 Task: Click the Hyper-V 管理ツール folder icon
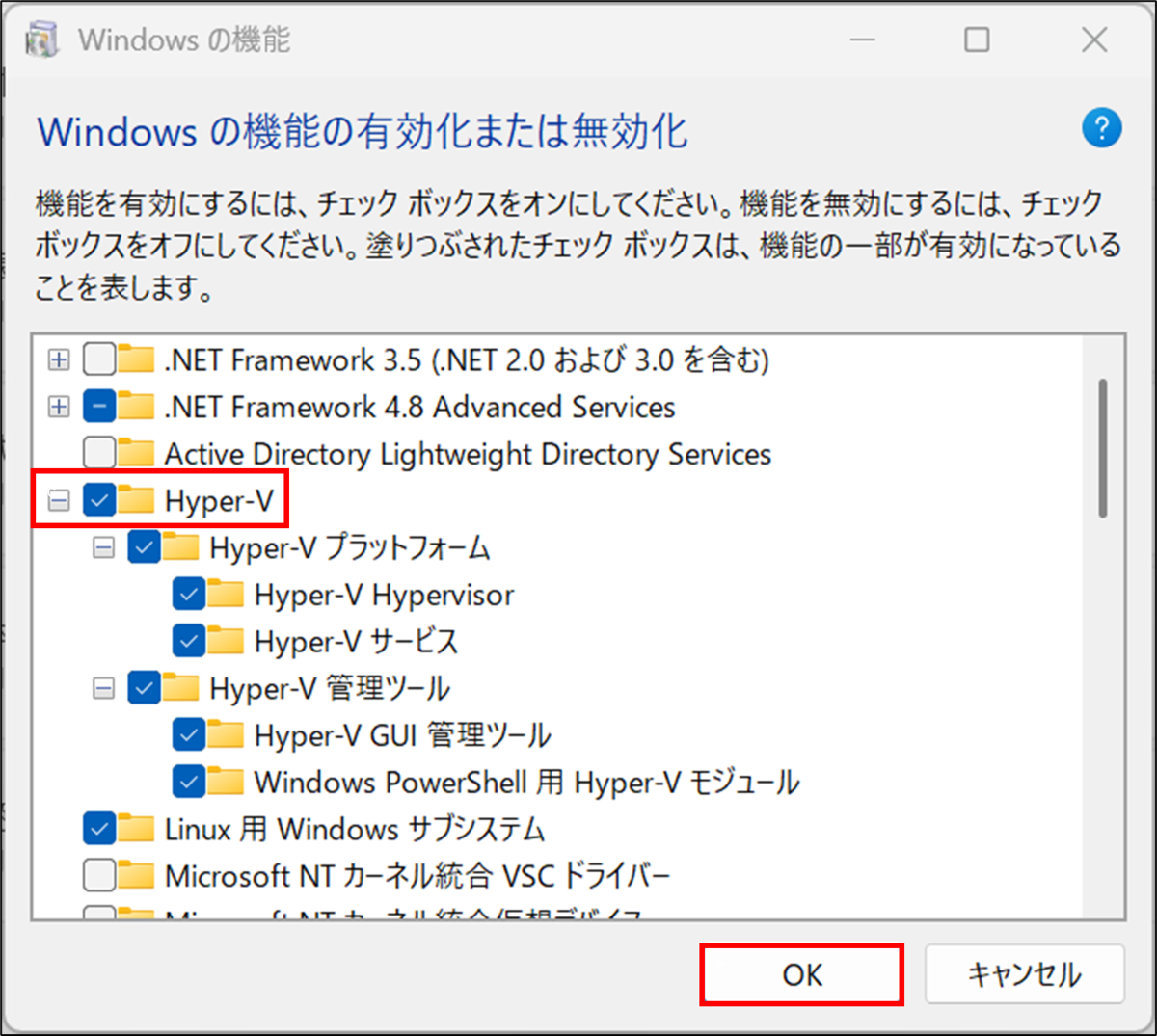coord(181,688)
